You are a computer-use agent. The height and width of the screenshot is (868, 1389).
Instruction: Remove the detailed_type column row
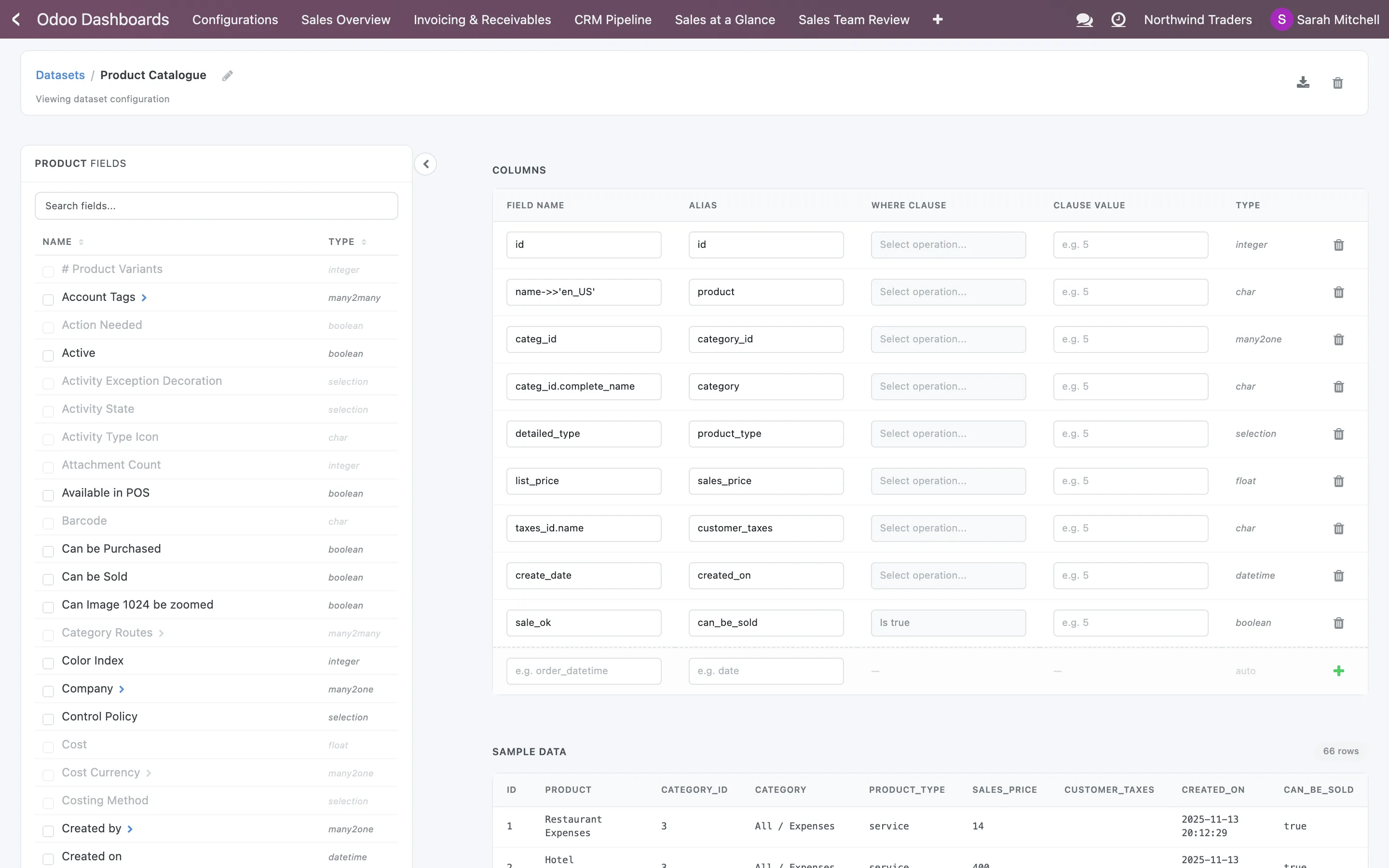(1338, 434)
